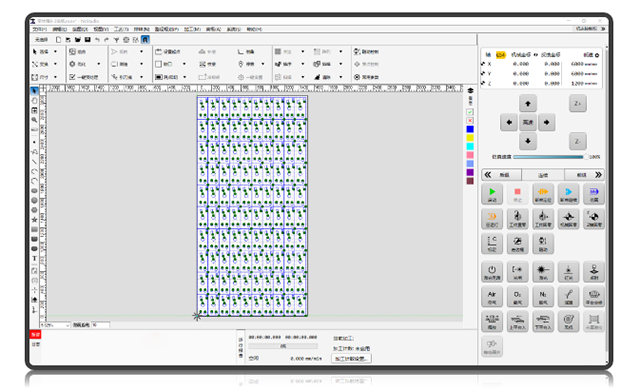Screen dimensions: 640x391
Task: Toggle the Z axis row icon
Action: click(x=484, y=83)
